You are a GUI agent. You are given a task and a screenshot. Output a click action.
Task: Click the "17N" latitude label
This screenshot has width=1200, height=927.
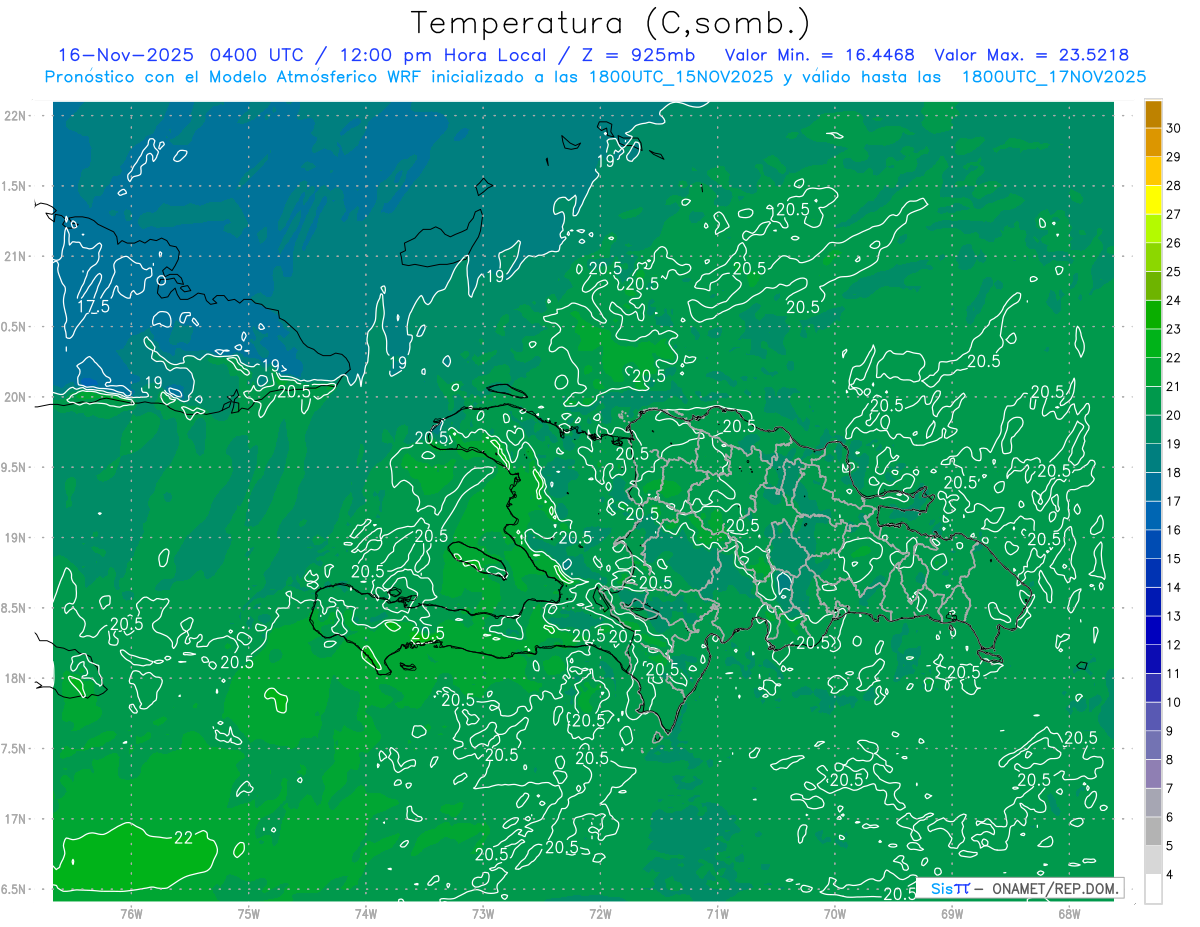16,819
